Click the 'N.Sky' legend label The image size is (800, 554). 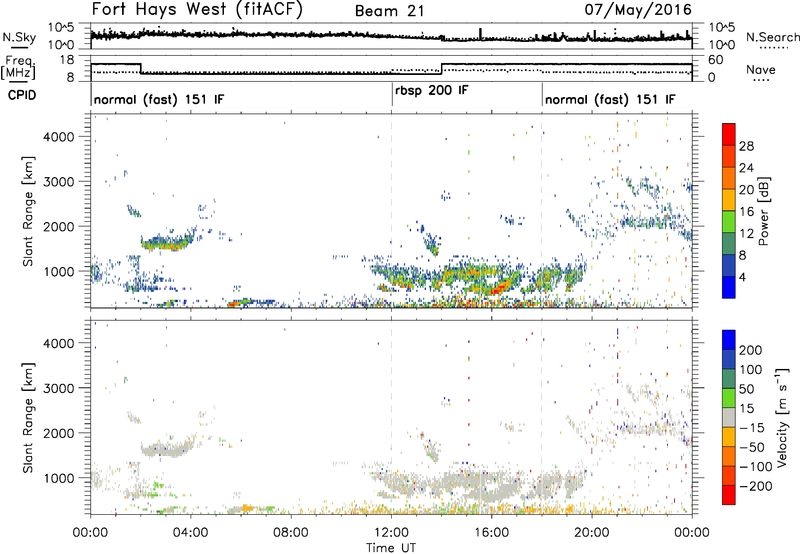point(19,37)
